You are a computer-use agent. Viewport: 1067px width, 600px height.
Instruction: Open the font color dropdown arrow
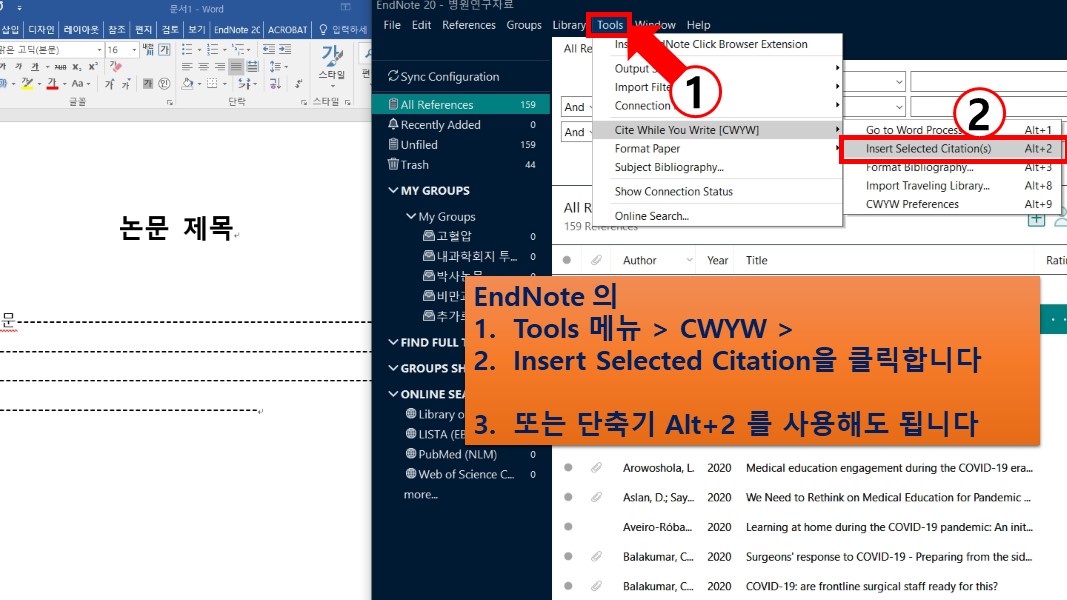(64, 84)
